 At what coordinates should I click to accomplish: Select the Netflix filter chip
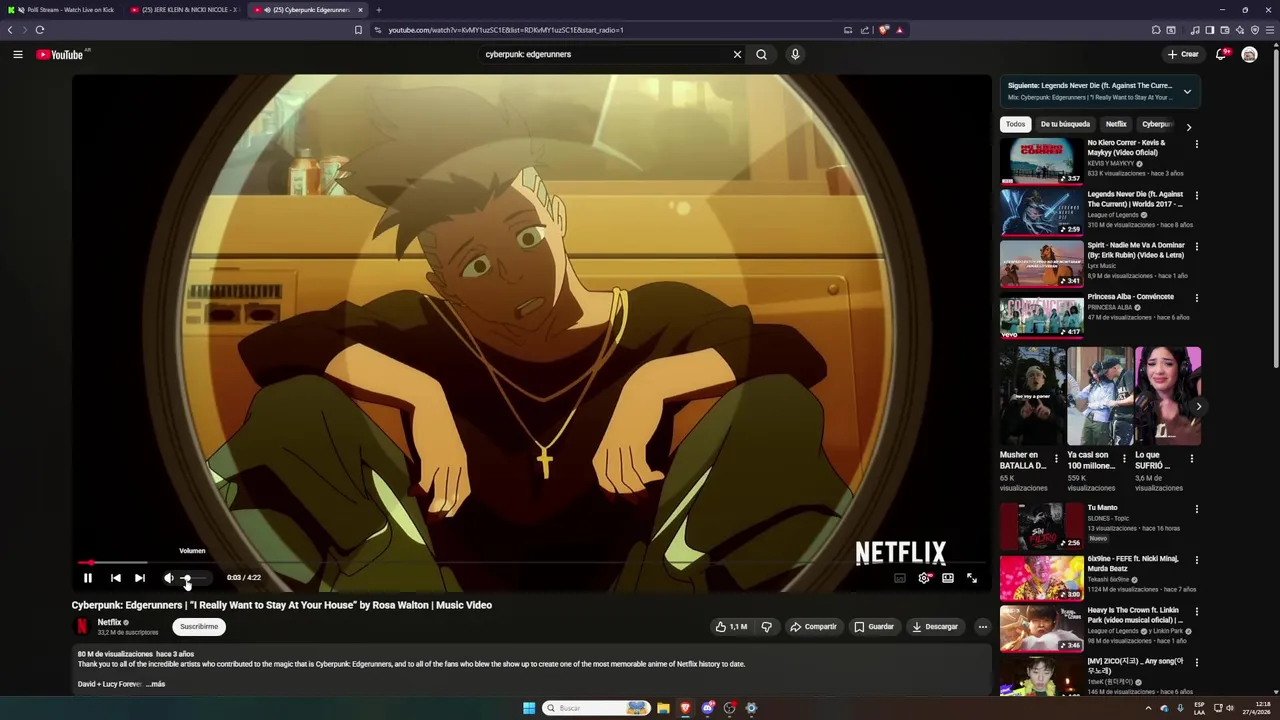click(x=1116, y=124)
